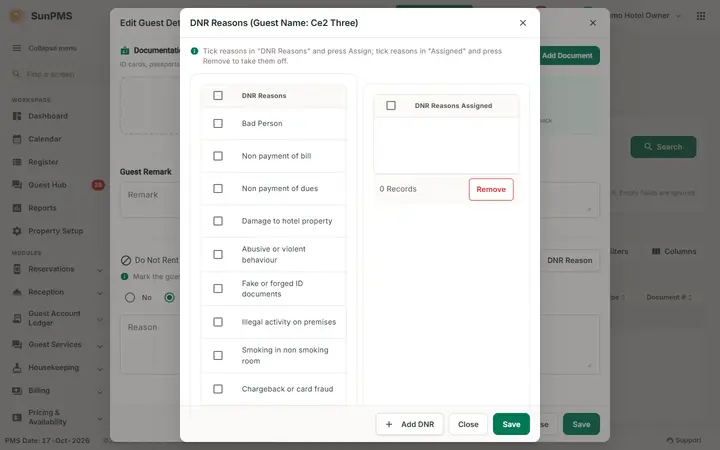Click Close in the DNR Reasons dialog

(x=468, y=424)
